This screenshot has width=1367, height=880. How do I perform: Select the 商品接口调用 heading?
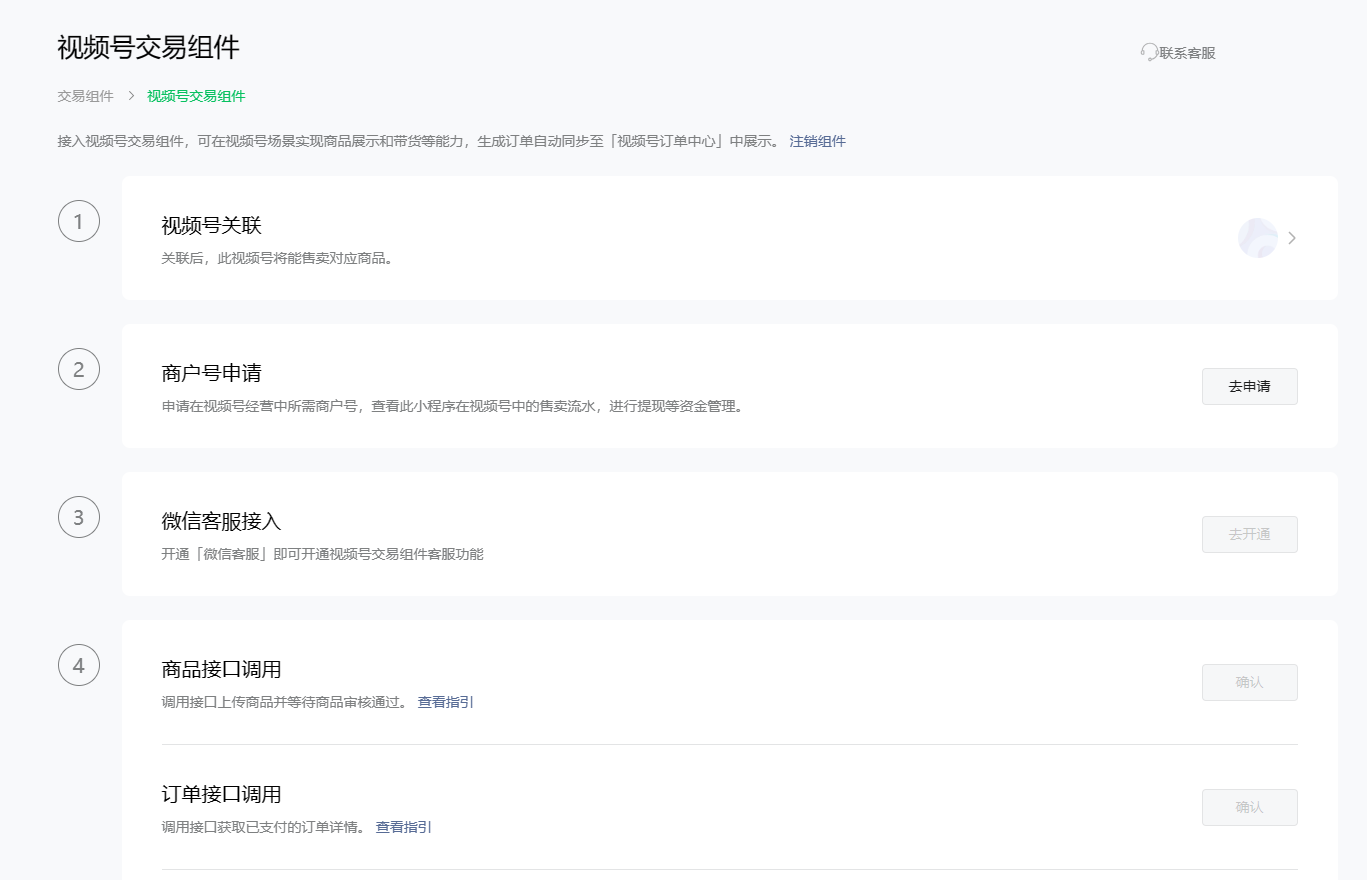click(x=221, y=669)
